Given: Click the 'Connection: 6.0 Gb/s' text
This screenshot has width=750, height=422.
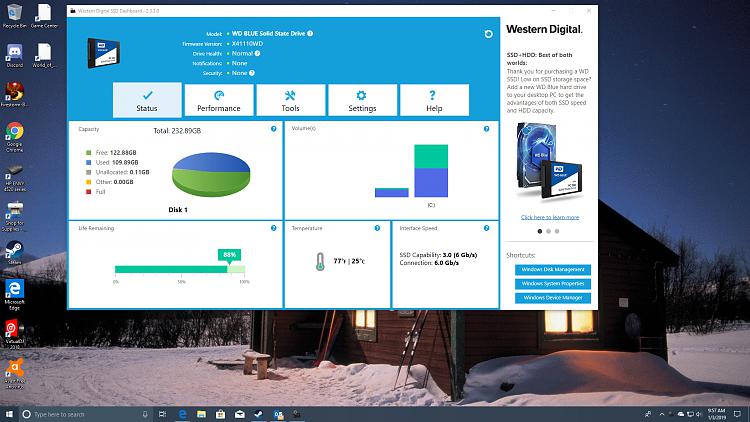Looking at the screenshot, I should pyautogui.click(x=429, y=263).
